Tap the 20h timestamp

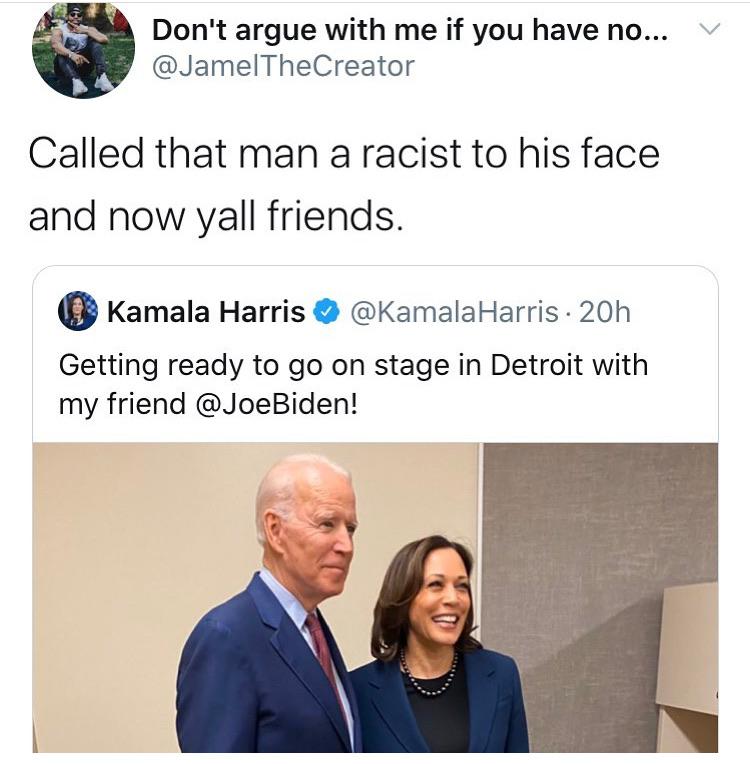(x=605, y=313)
